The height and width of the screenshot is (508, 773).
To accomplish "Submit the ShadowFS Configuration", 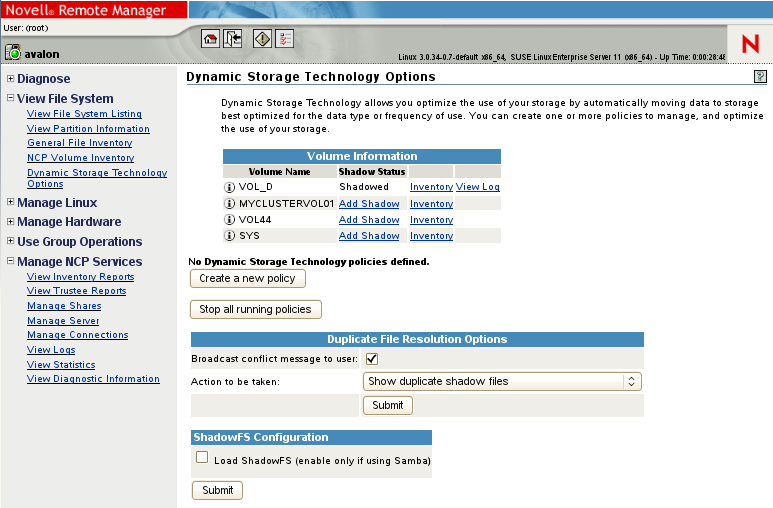I will (217, 490).
